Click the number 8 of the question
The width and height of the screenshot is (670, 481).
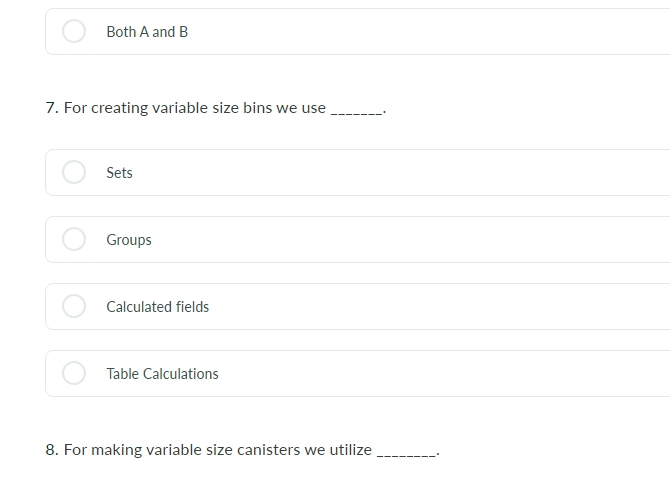52,450
